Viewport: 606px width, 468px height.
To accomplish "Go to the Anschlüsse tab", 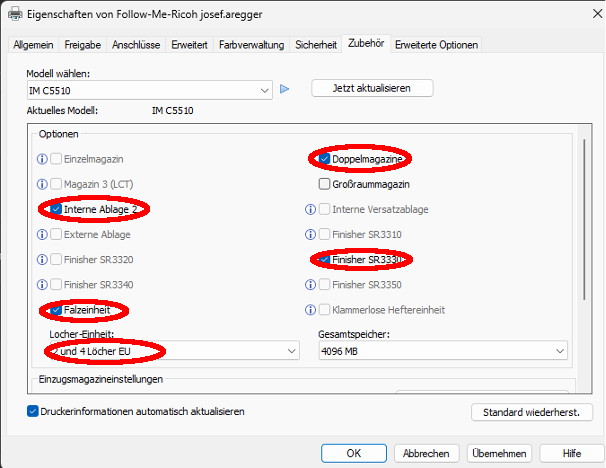I will (136, 45).
